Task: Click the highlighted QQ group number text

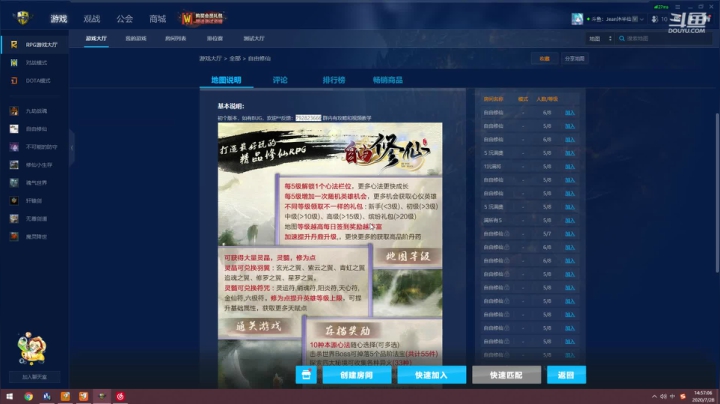Action: point(308,118)
